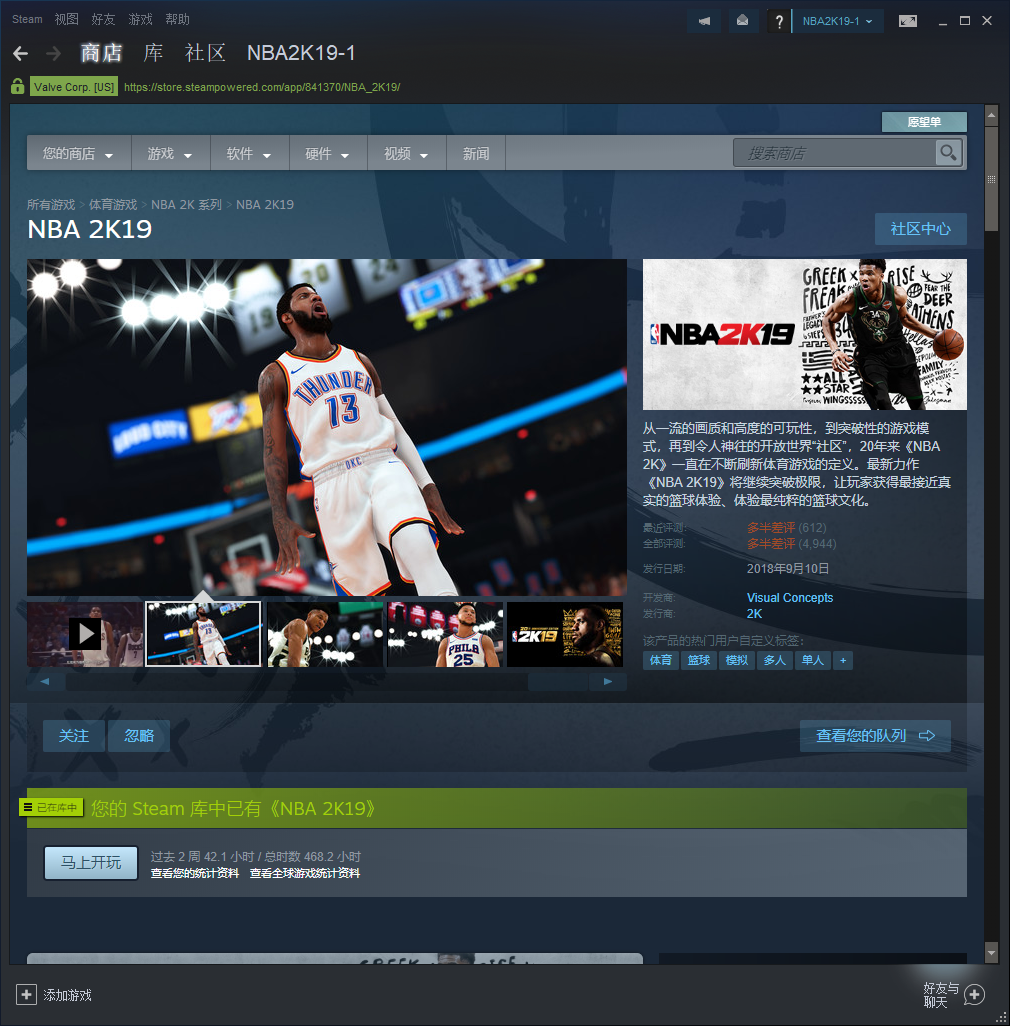Add a tag with the plus button
Viewport: 1010px width, 1026px height.
(843, 661)
